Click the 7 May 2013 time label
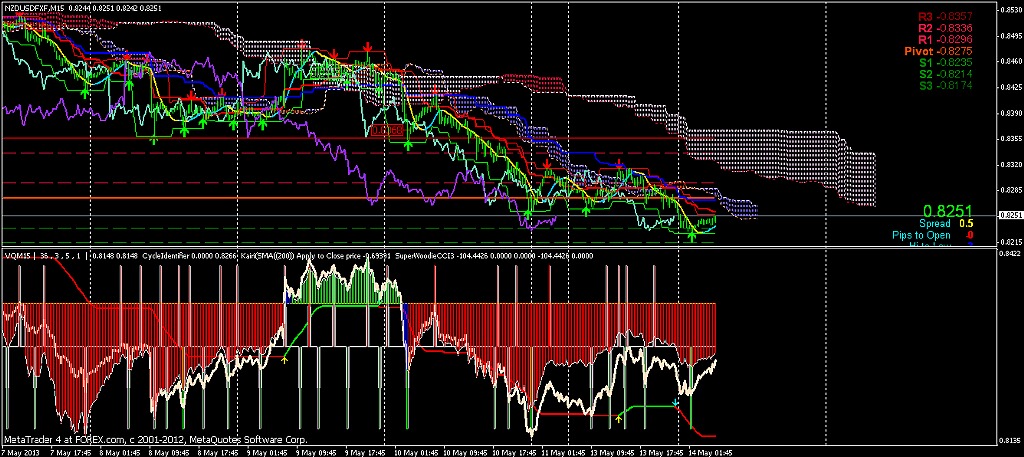The image size is (1024, 457). point(19,452)
